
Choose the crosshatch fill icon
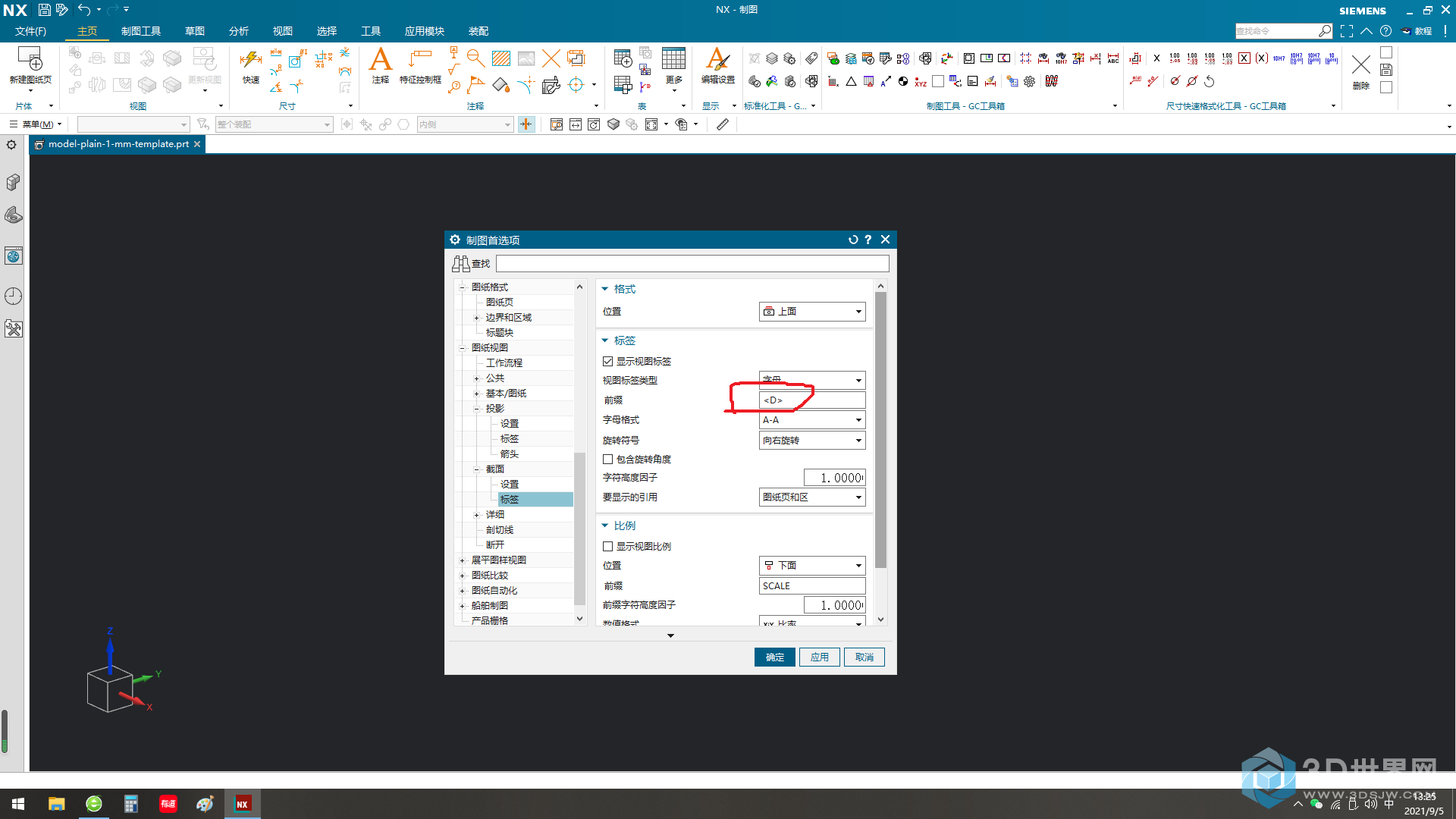(500, 58)
